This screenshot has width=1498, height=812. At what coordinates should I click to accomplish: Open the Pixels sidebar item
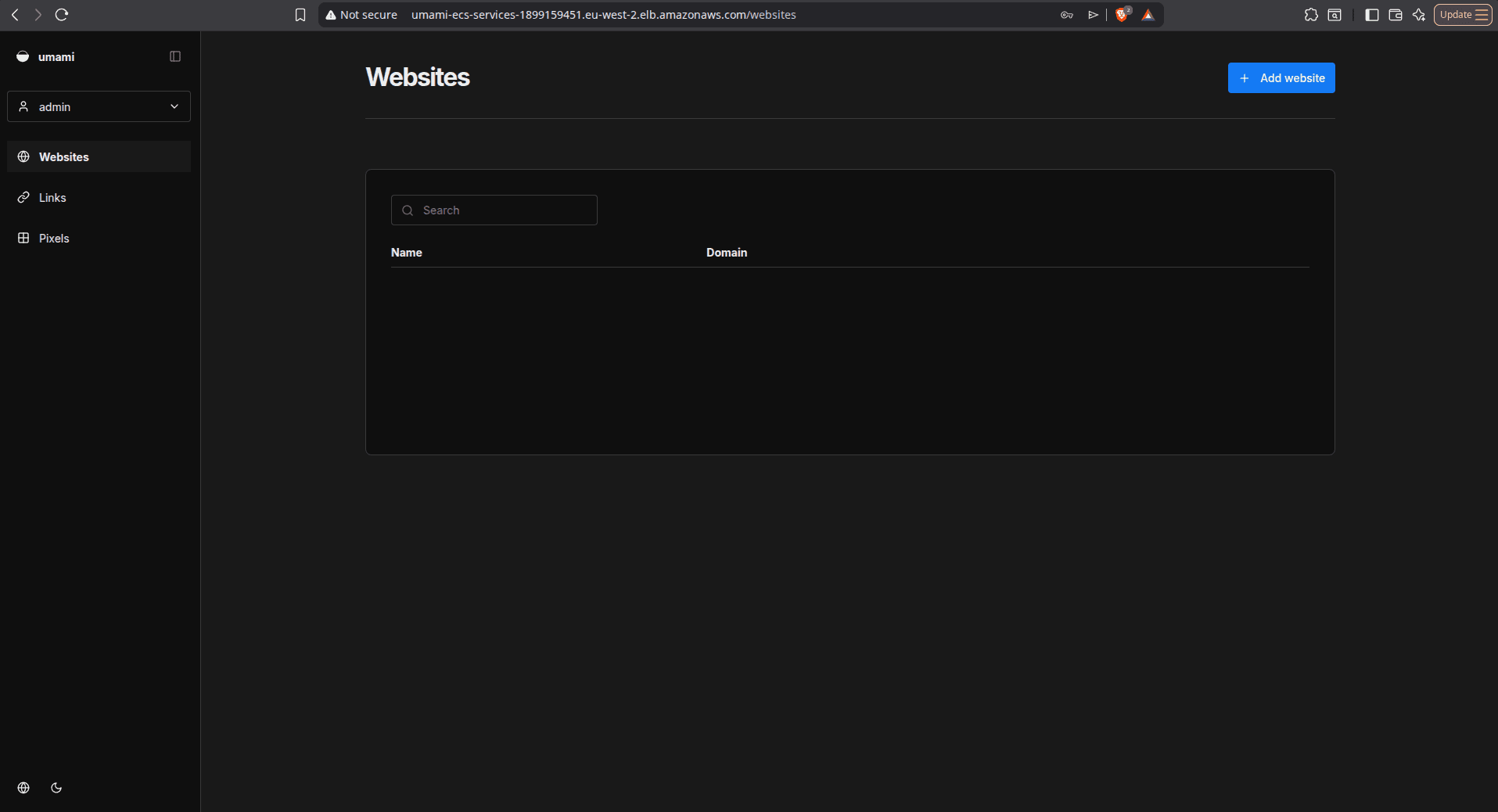(99, 238)
